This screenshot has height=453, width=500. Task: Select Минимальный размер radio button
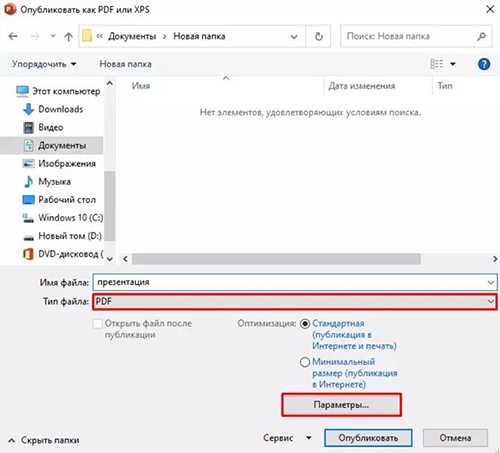(x=305, y=362)
